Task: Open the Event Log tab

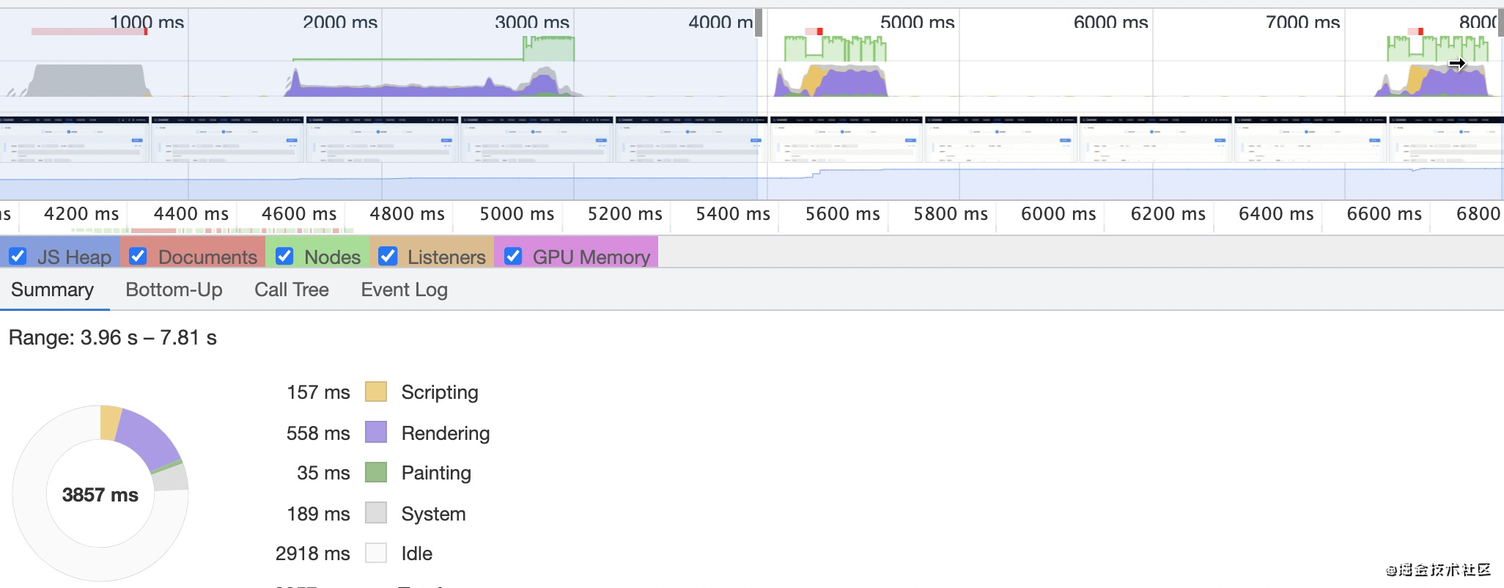Action: [404, 290]
